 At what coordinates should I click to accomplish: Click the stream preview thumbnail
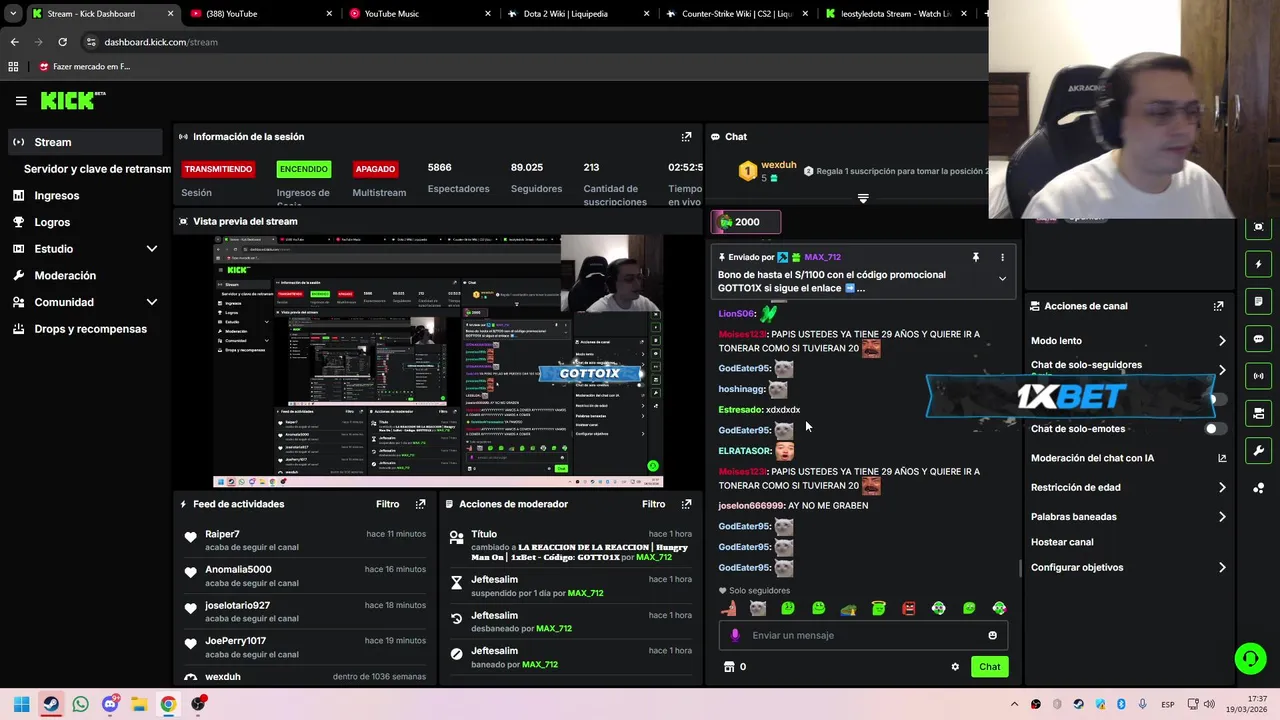click(x=438, y=361)
